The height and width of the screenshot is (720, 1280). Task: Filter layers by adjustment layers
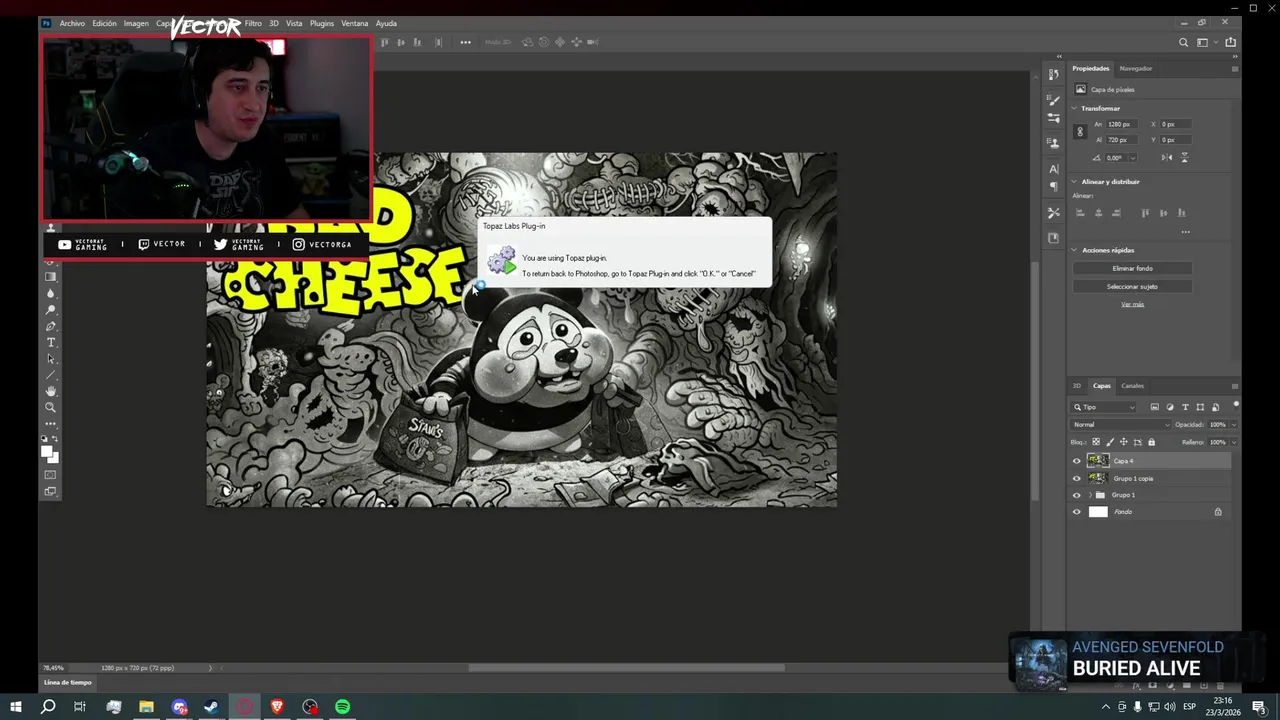point(1170,407)
